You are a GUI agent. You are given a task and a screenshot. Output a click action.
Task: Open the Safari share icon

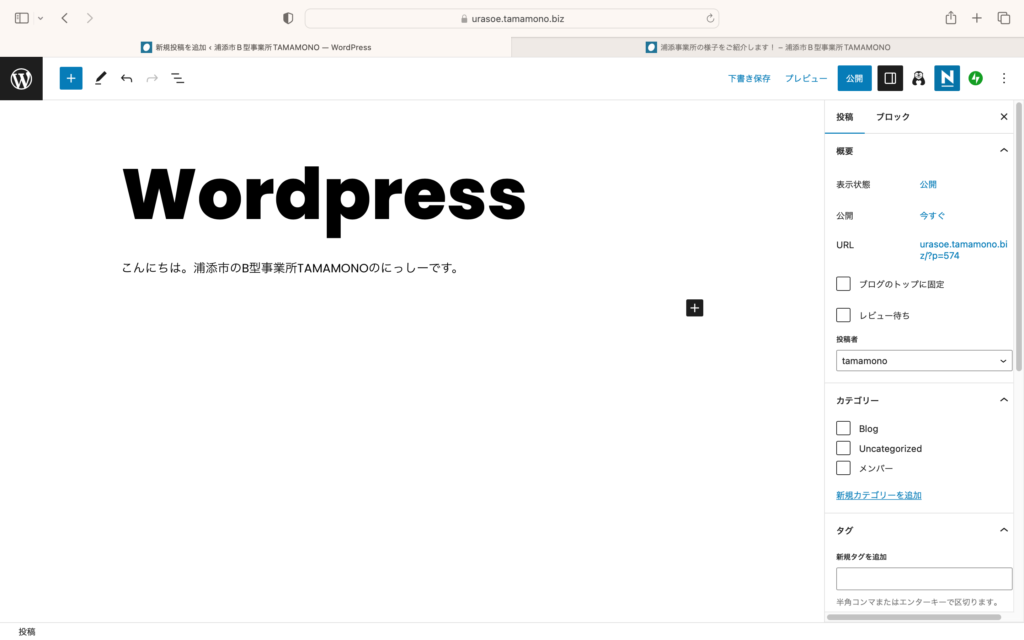[x=951, y=18]
